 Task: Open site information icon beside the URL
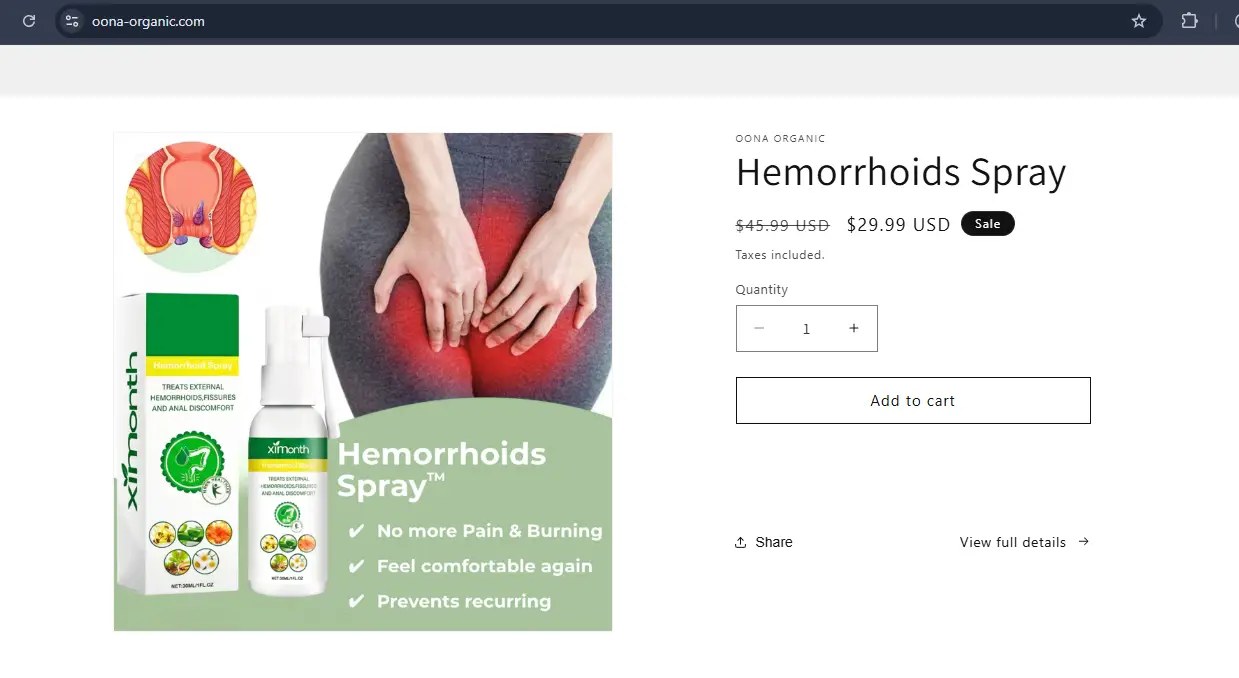click(x=71, y=21)
